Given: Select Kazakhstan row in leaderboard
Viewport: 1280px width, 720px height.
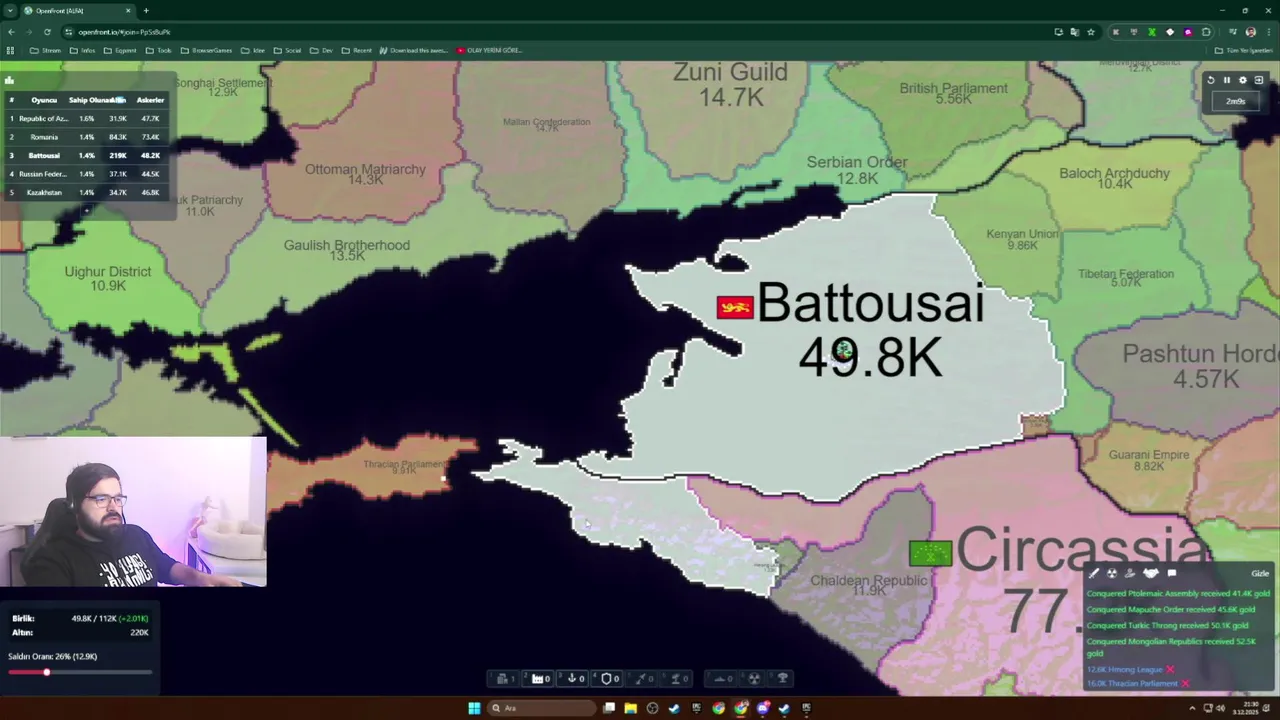Looking at the screenshot, I should point(86,192).
